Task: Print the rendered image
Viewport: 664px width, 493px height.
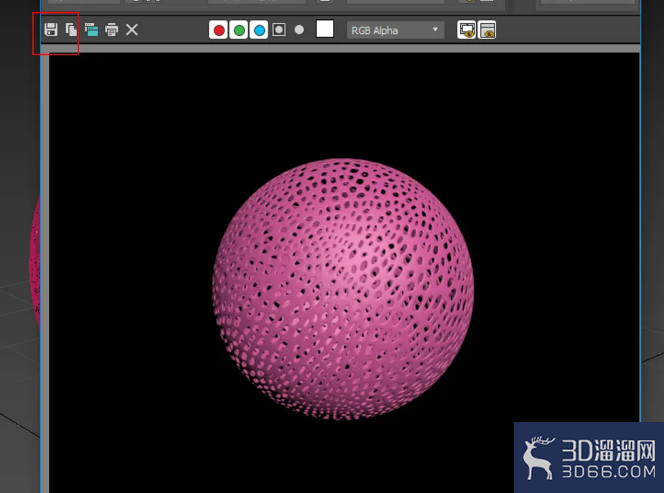Action: tap(112, 30)
